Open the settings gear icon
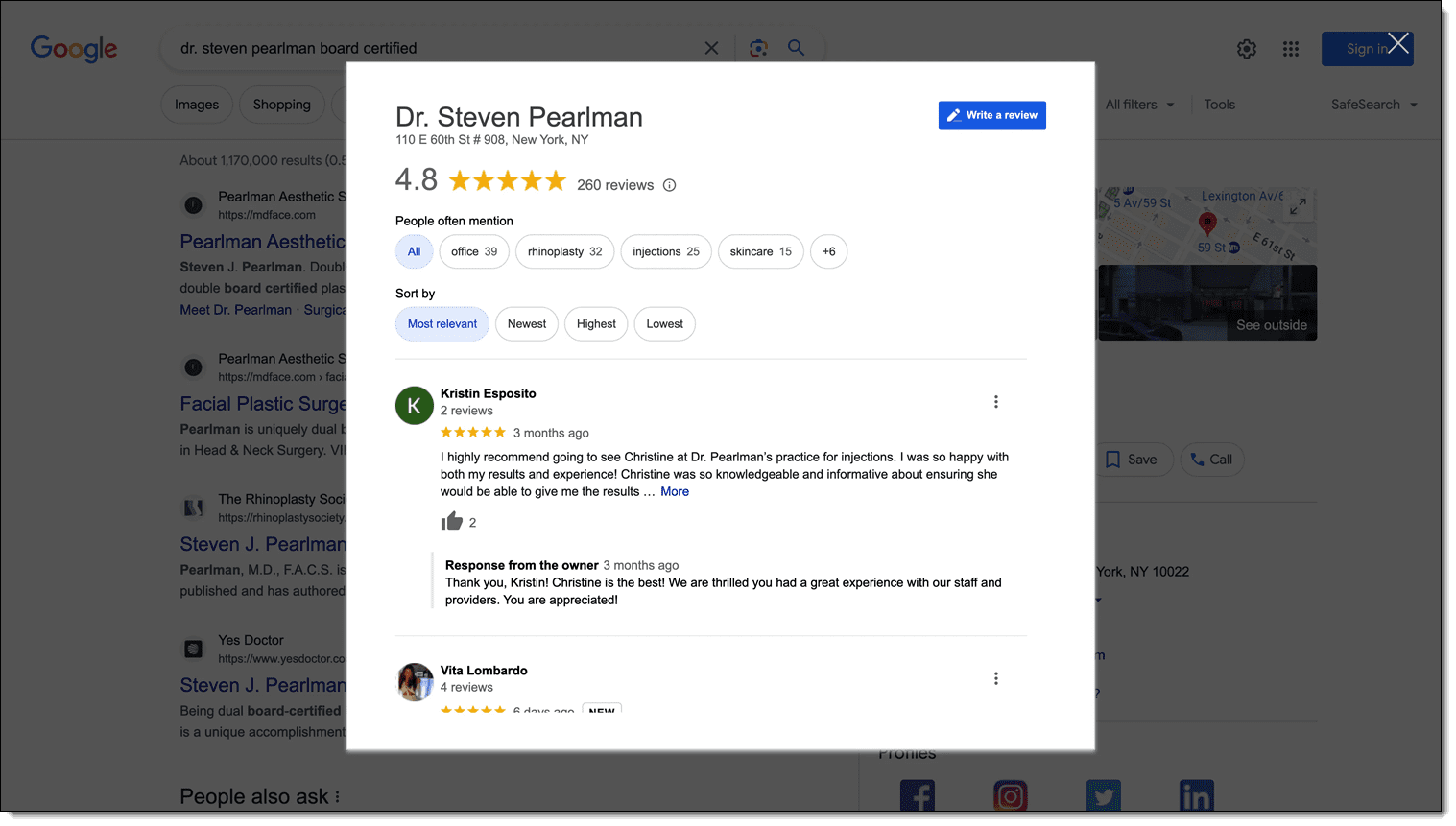This screenshot has height=826, width=1456. coord(1246,49)
